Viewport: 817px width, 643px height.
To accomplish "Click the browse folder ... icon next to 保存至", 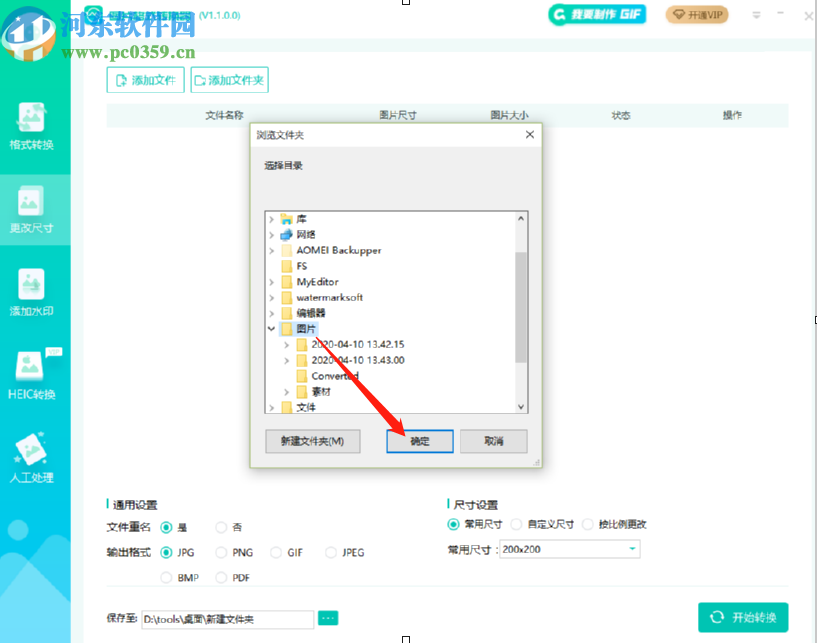I will point(327,618).
